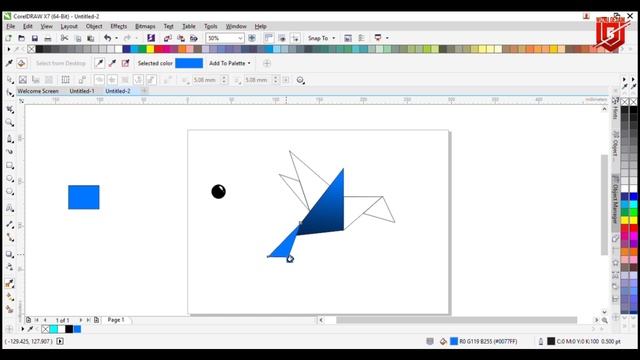640x360 pixels.
Task: Select the Crop tool in toolbox
Action: (x=10, y=109)
